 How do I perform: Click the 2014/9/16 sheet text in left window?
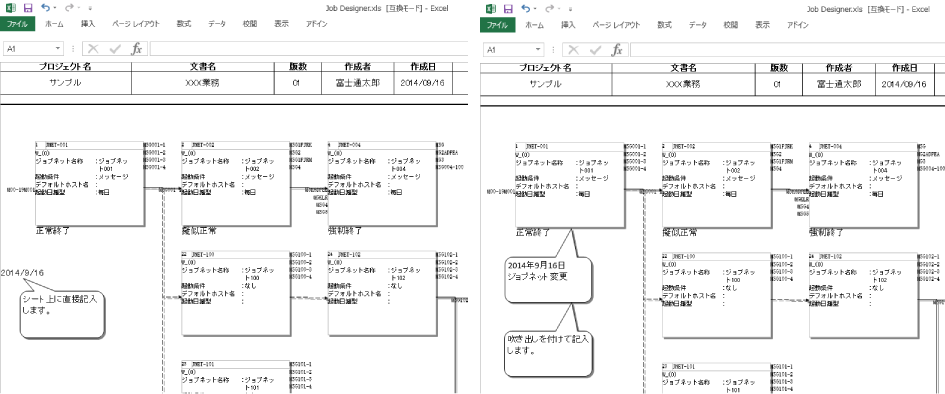pos(22,273)
